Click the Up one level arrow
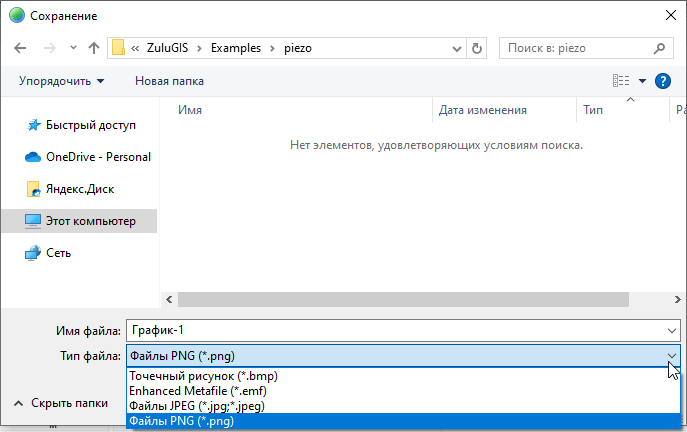Screen dimensions: 687x432 pyautogui.click(x=94, y=47)
